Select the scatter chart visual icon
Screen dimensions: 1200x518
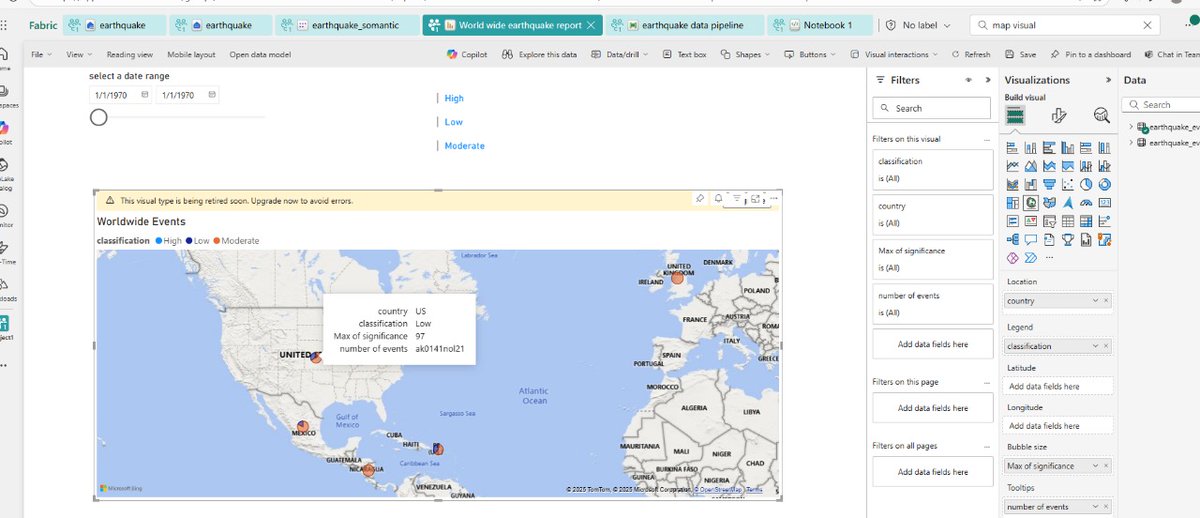(1068, 184)
